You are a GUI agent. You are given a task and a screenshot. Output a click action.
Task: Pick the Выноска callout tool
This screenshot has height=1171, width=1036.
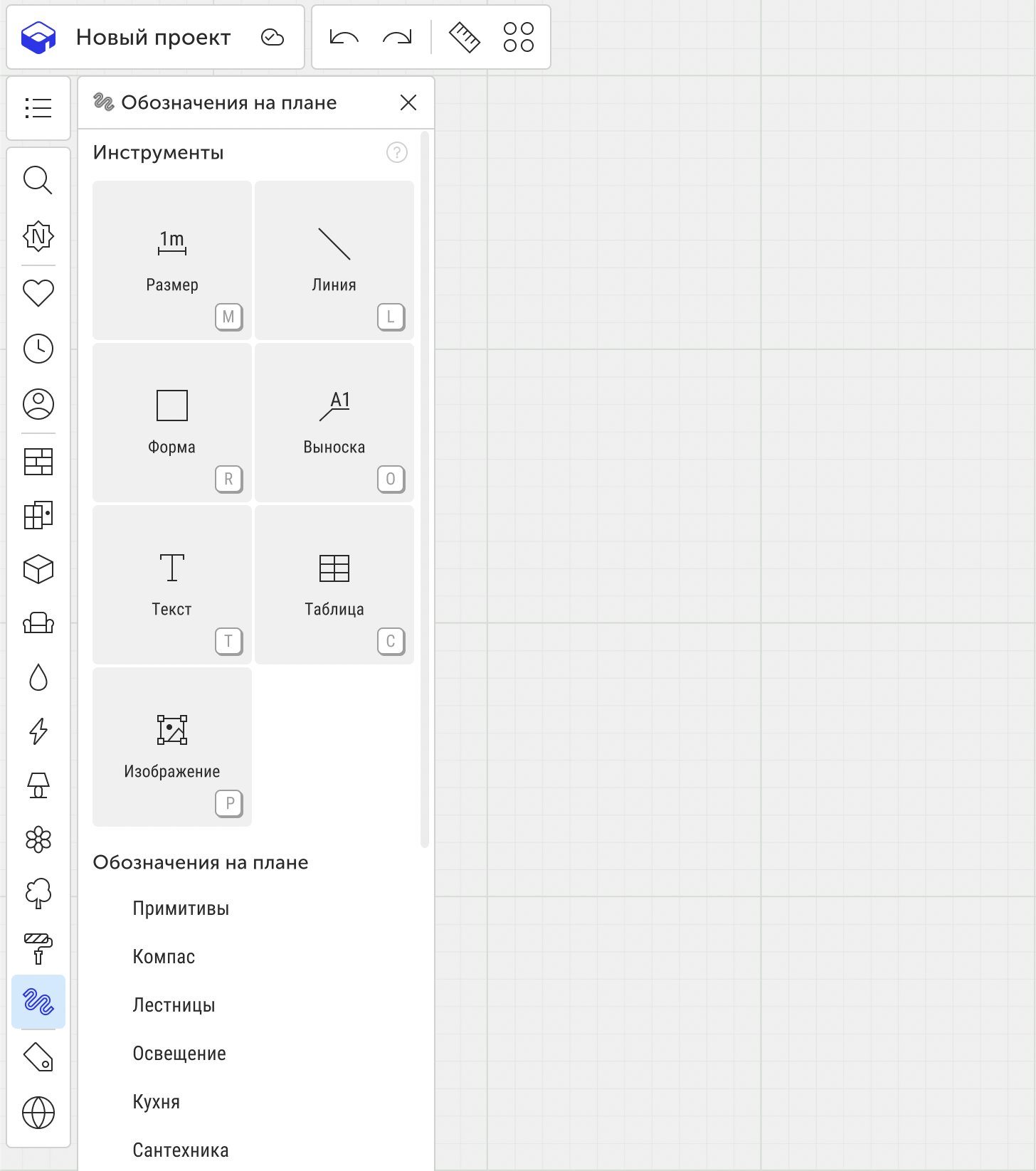pyautogui.click(x=334, y=423)
